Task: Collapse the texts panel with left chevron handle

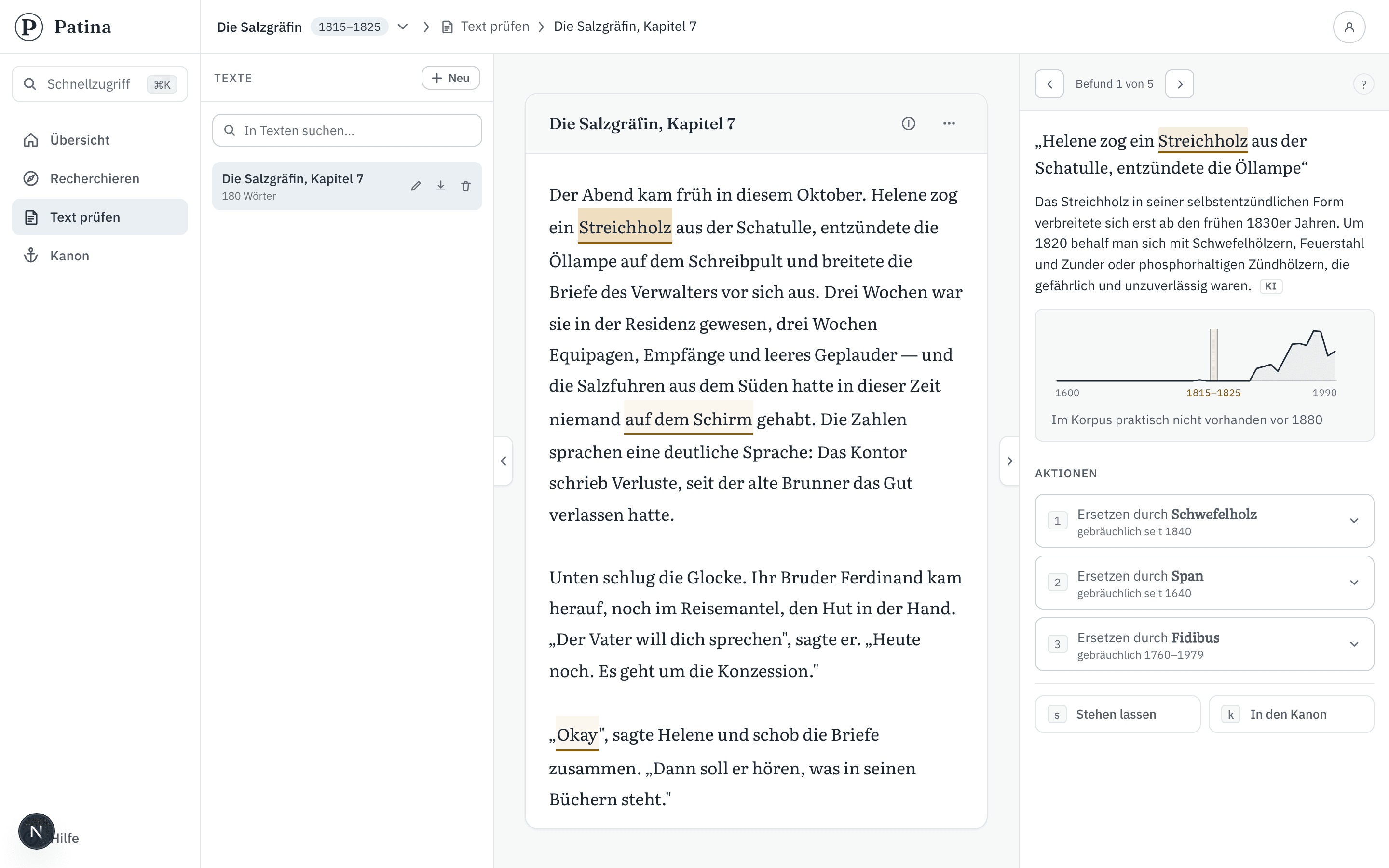Action: point(504,461)
